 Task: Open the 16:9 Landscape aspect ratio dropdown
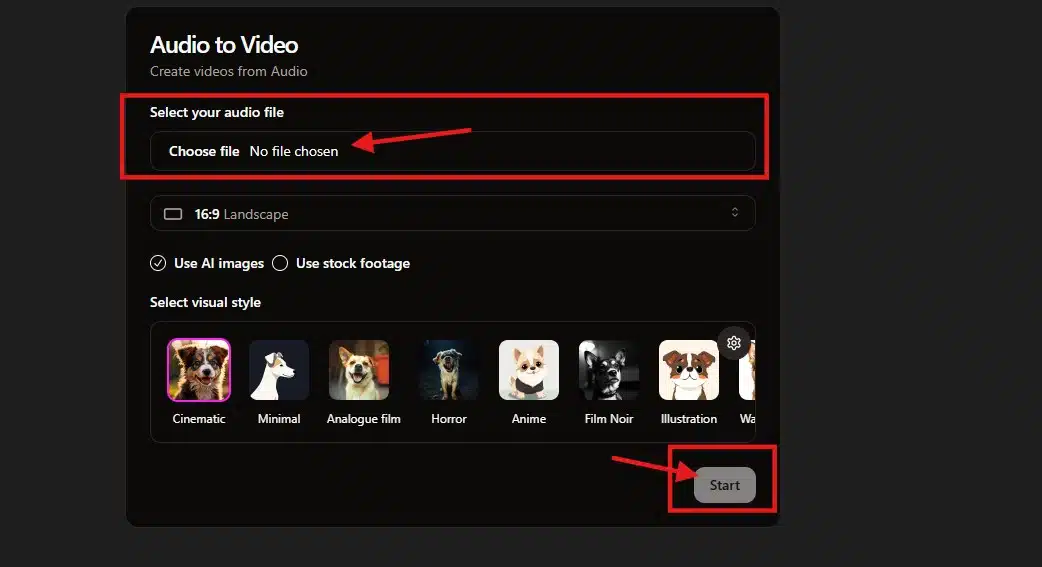point(452,213)
